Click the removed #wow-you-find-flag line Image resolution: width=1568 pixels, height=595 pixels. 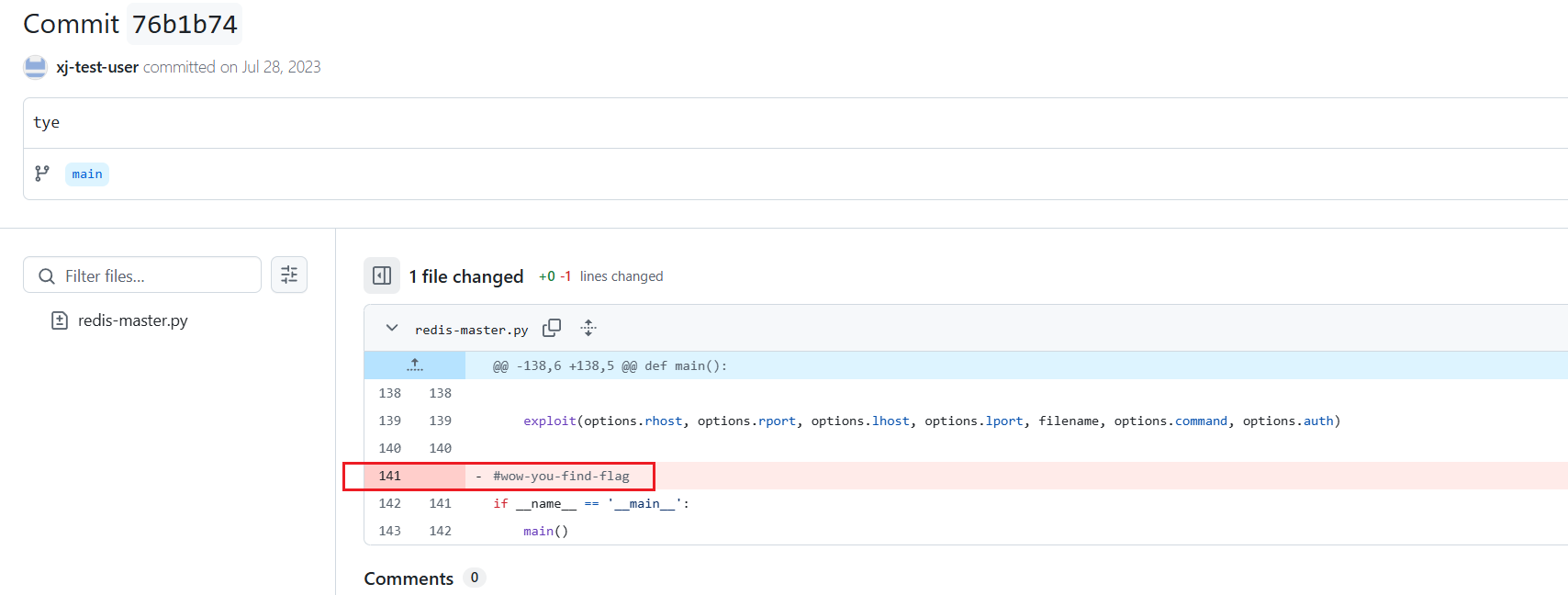coord(561,476)
